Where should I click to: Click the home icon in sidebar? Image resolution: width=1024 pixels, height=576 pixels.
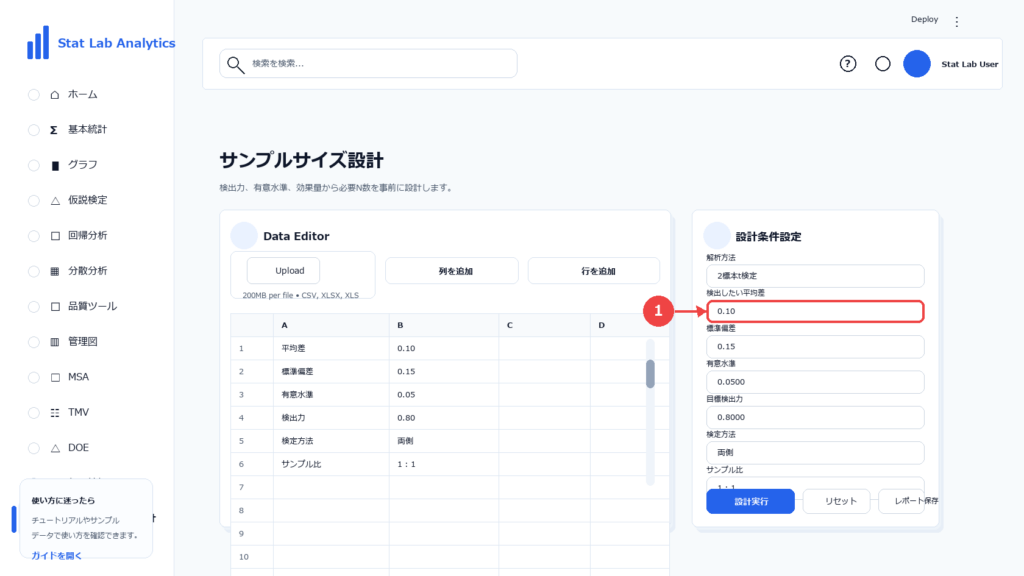pos(55,95)
